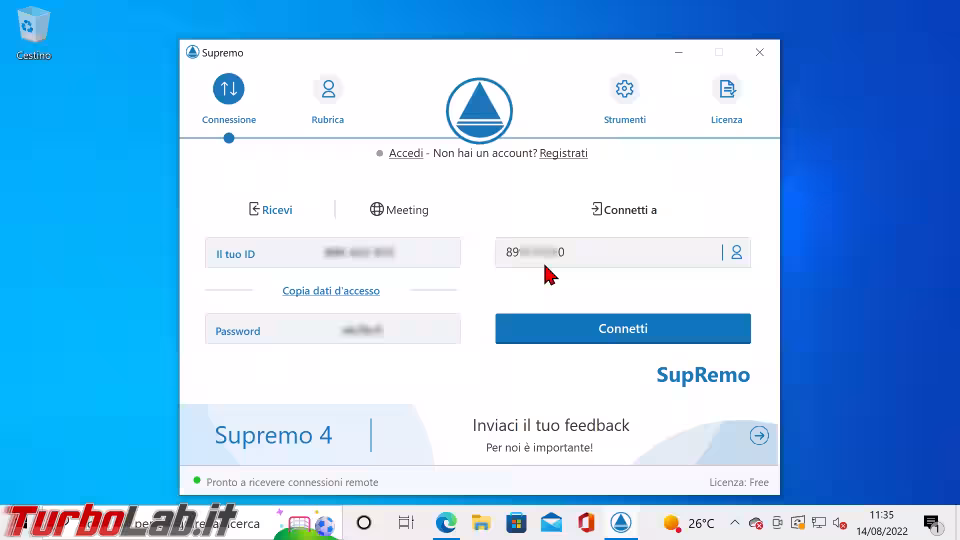Screen dimensions: 960x540
Task: Open Office app from taskbar
Action: coord(586,523)
